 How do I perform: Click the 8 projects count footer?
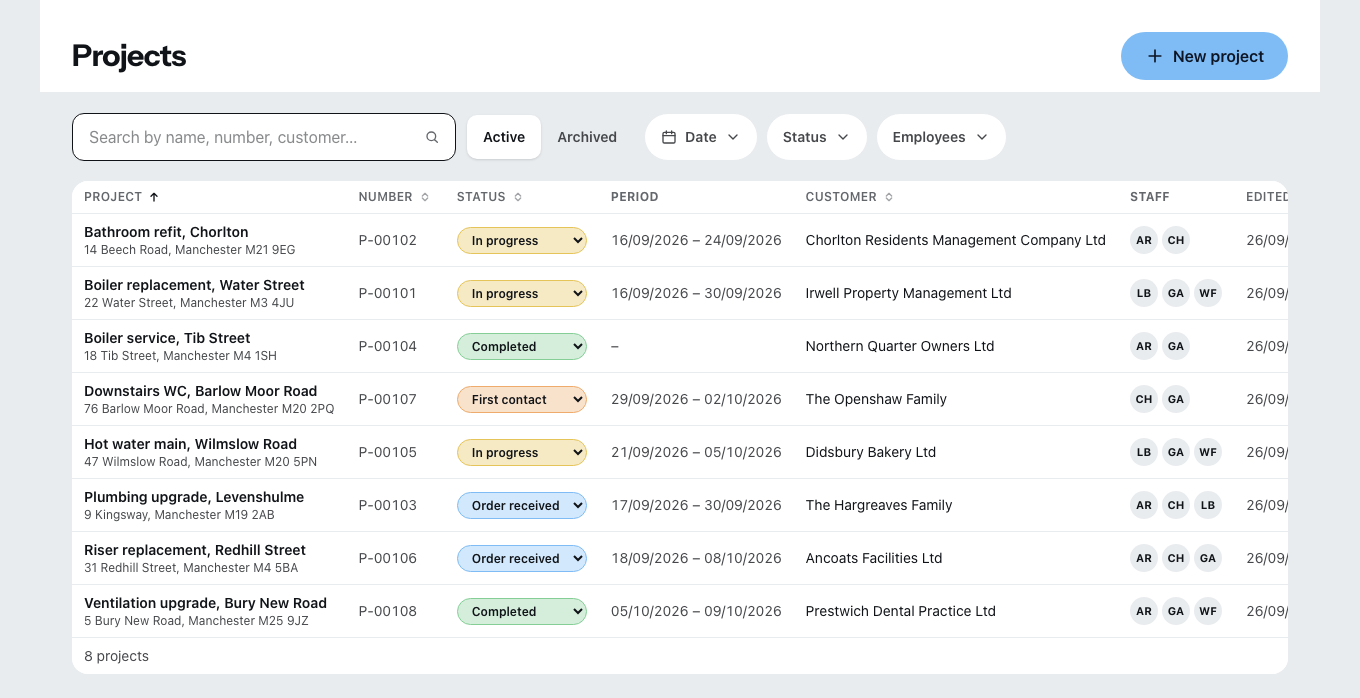pos(116,656)
